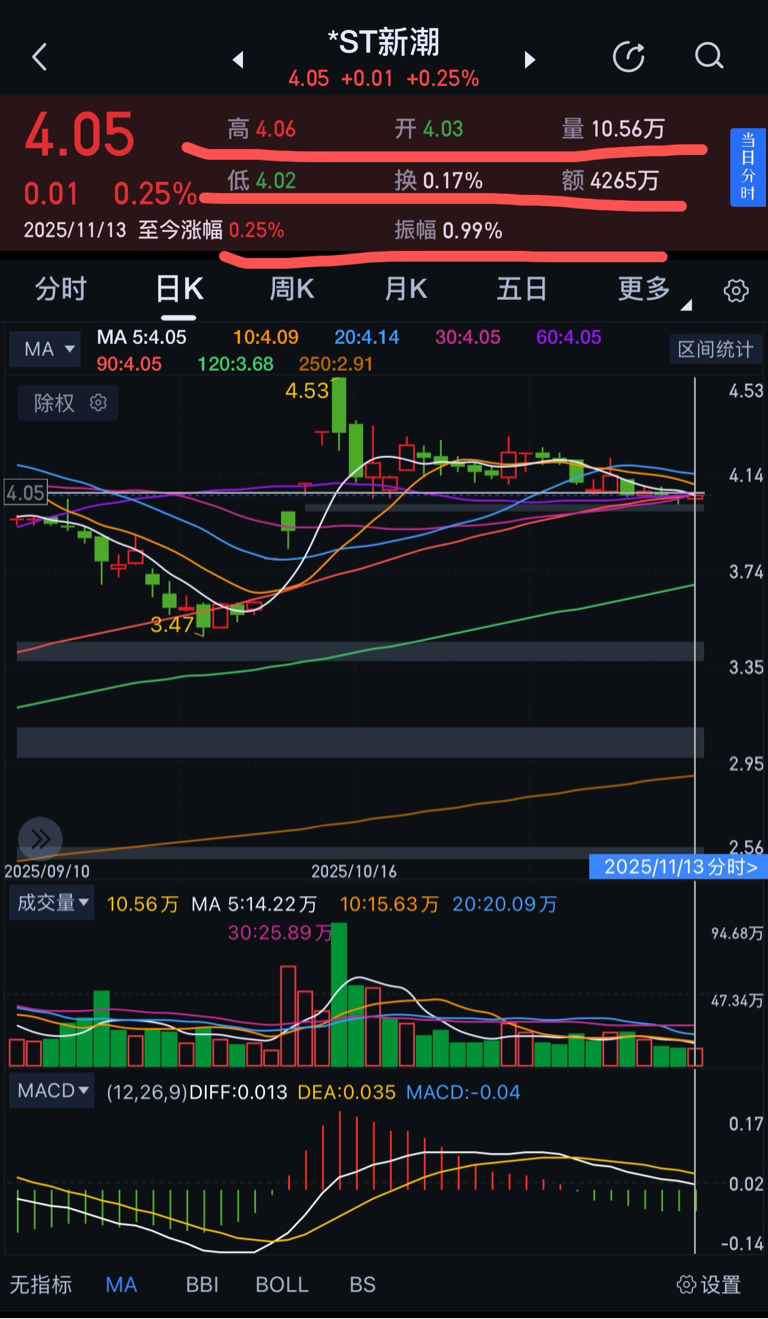Image resolution: width=768 pixels, height=1319 pixels.
Task: Tap MA 5:4.05 legend label
Action: [x=142, y=338]
